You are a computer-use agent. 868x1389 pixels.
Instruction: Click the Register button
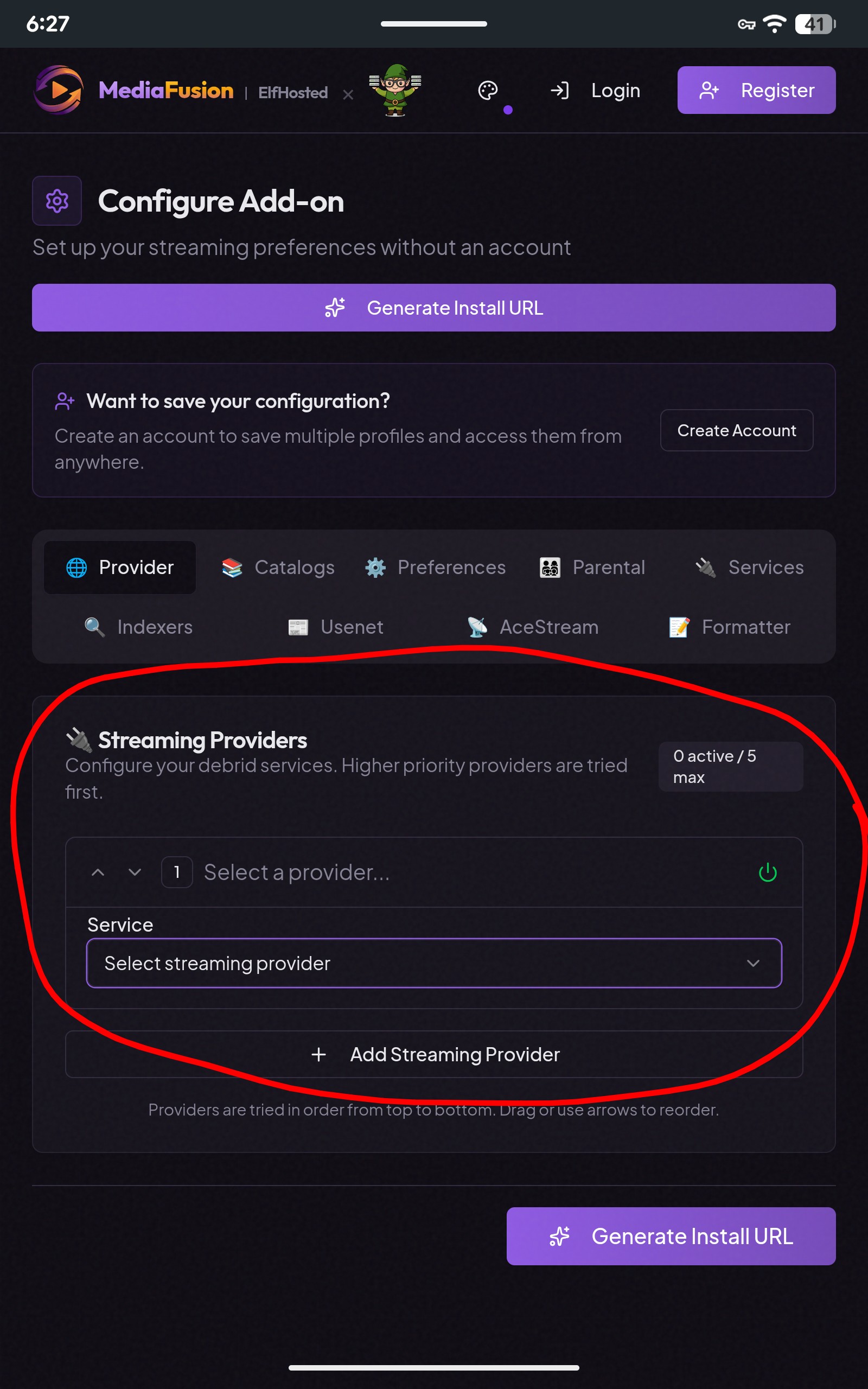pos(756,90)
